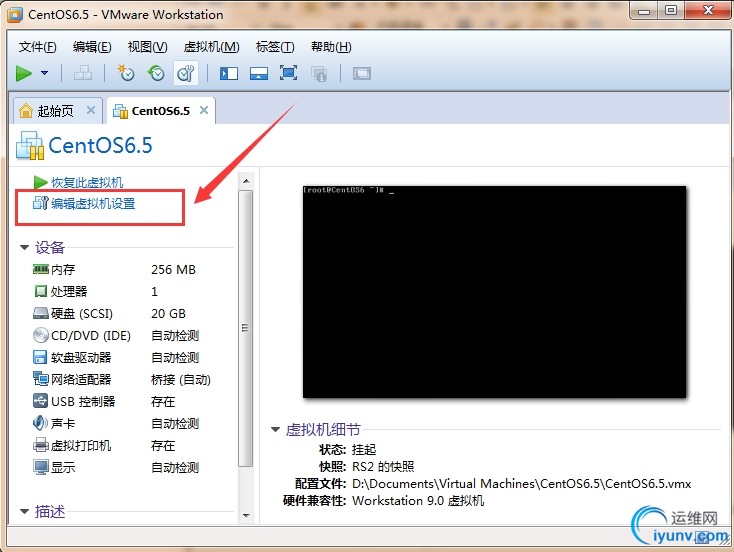The image size is (734, 552).
Task: Open the 虚拟机(M) menu
Action: coord(212,47)
